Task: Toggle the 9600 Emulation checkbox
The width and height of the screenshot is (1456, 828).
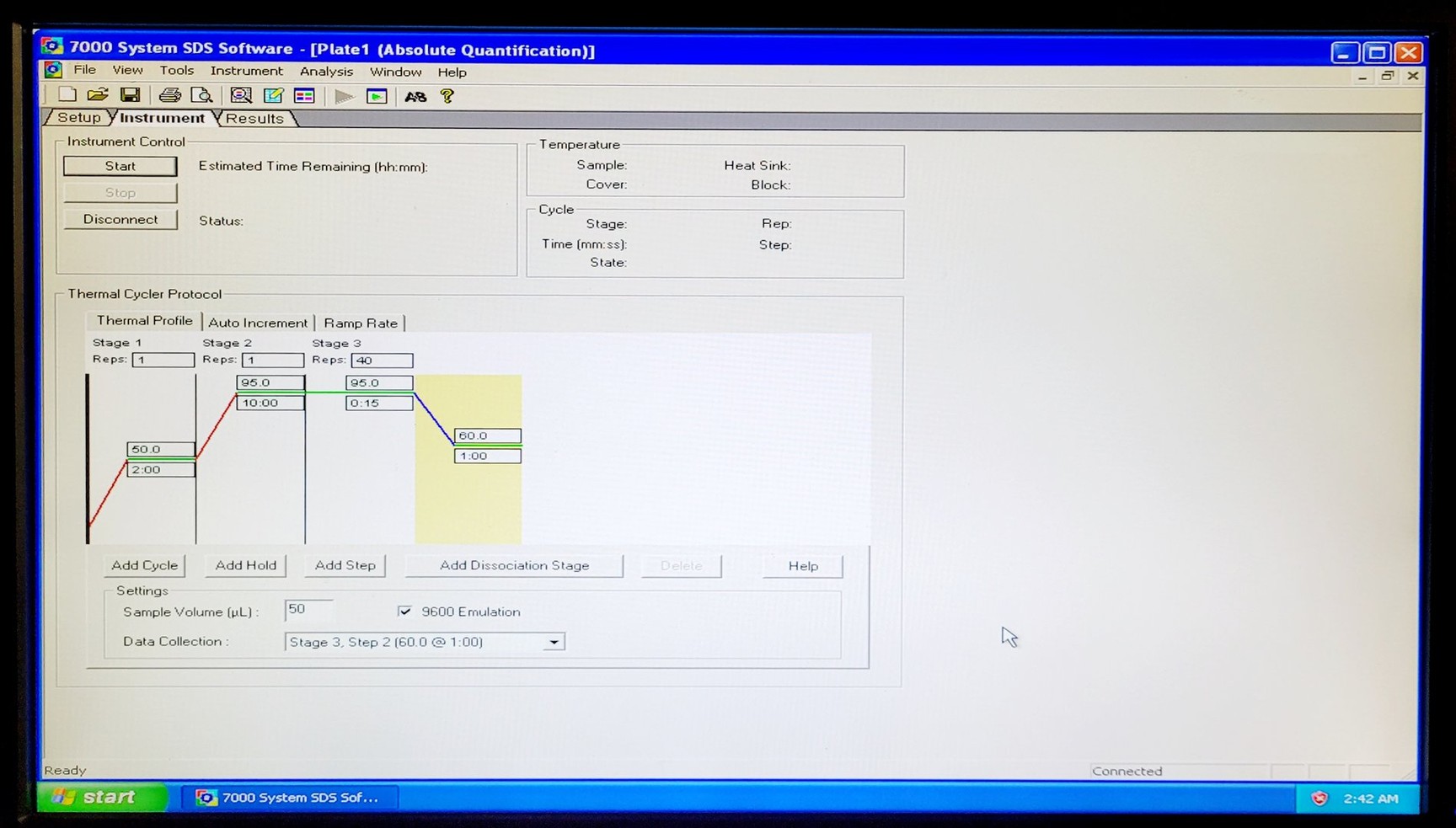Action: (x=405, y=612)
